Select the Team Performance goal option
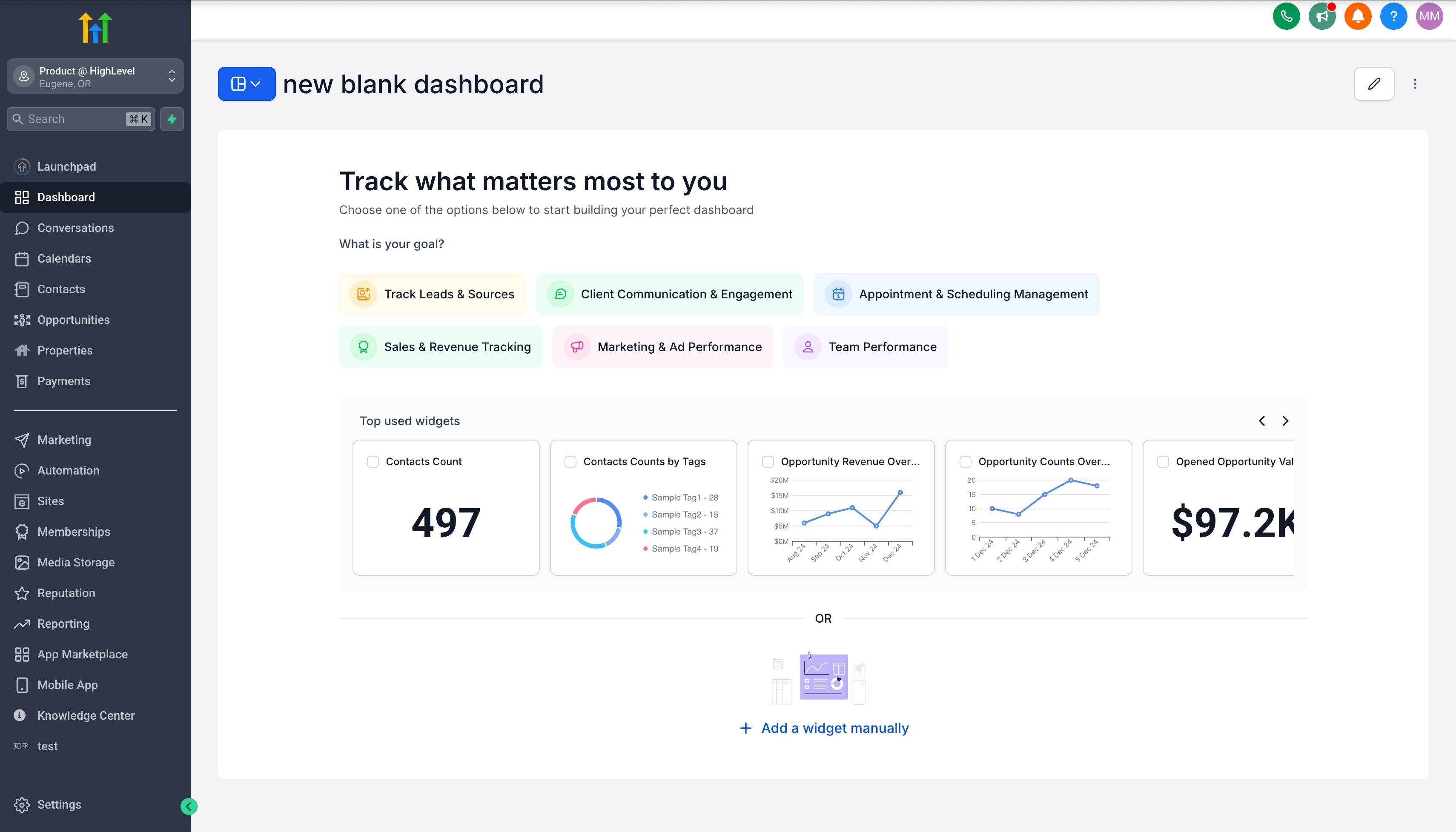1456x832 pixels. tap(865, 347)
